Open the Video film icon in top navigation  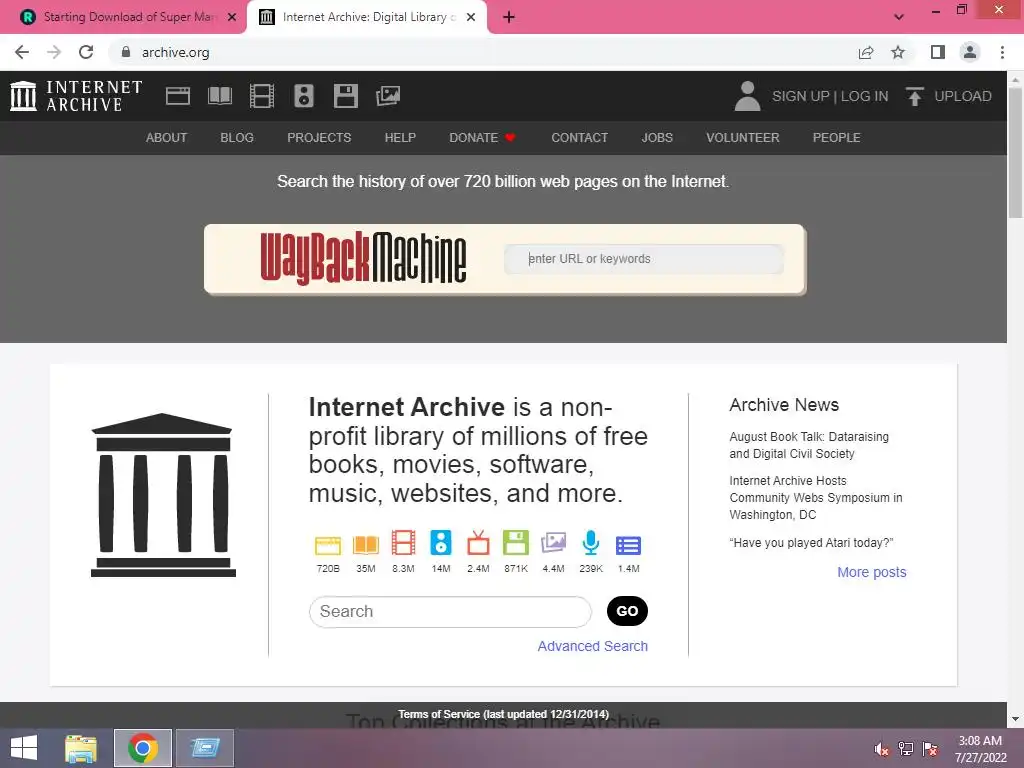point(262,96)
